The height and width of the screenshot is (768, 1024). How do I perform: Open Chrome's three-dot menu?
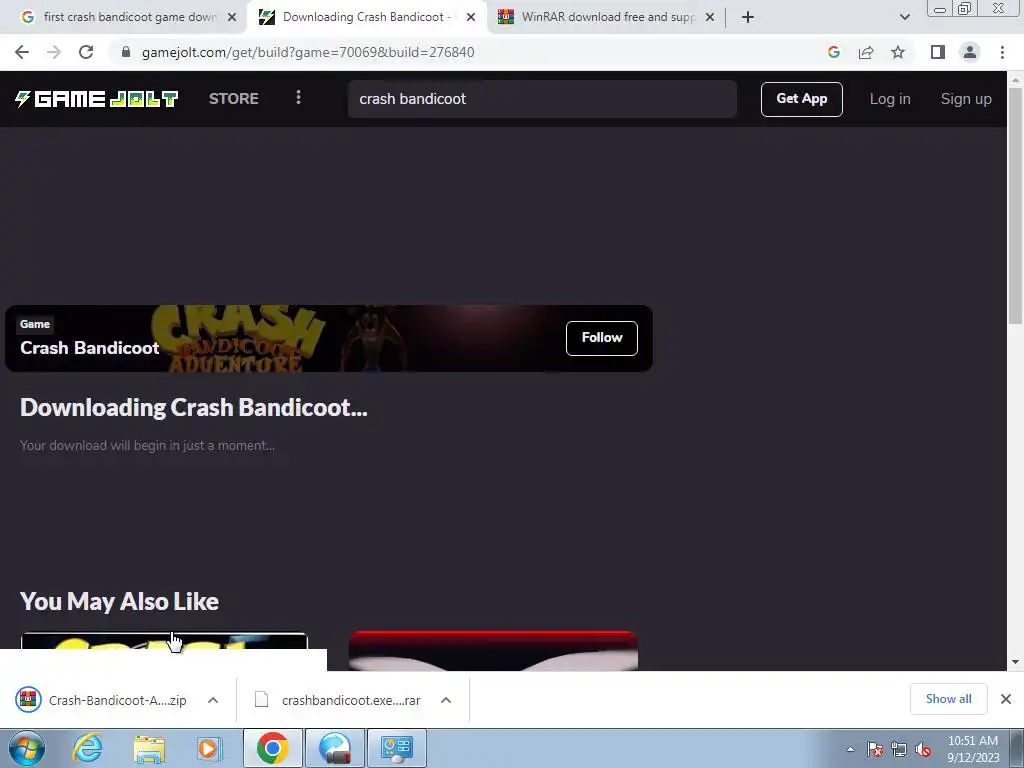point(1002,52)
